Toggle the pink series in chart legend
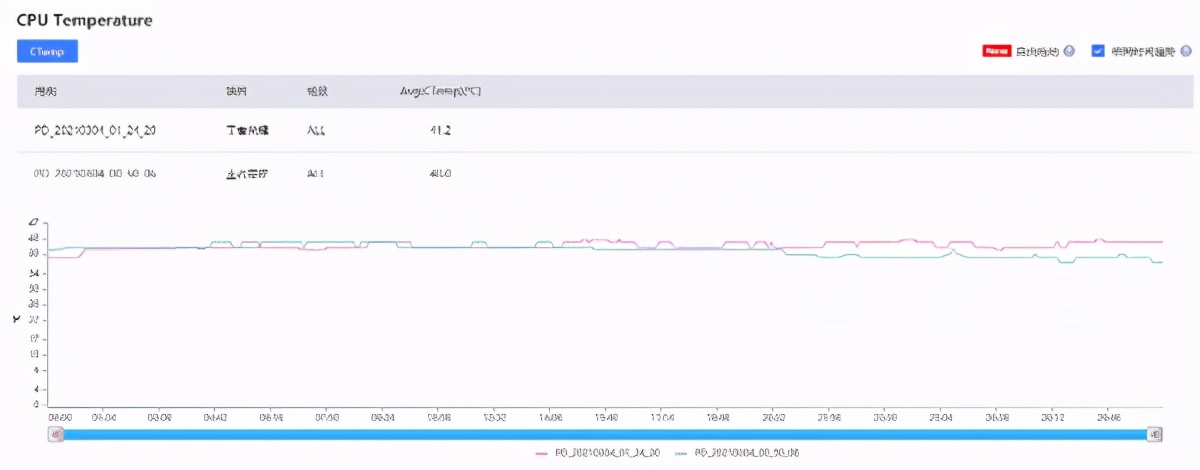Viewport: 1200px width, 470px height. point(598,453)
